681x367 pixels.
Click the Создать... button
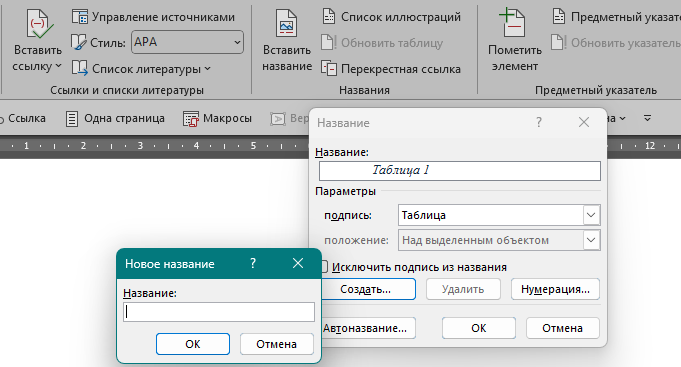(x=368, y=289)
